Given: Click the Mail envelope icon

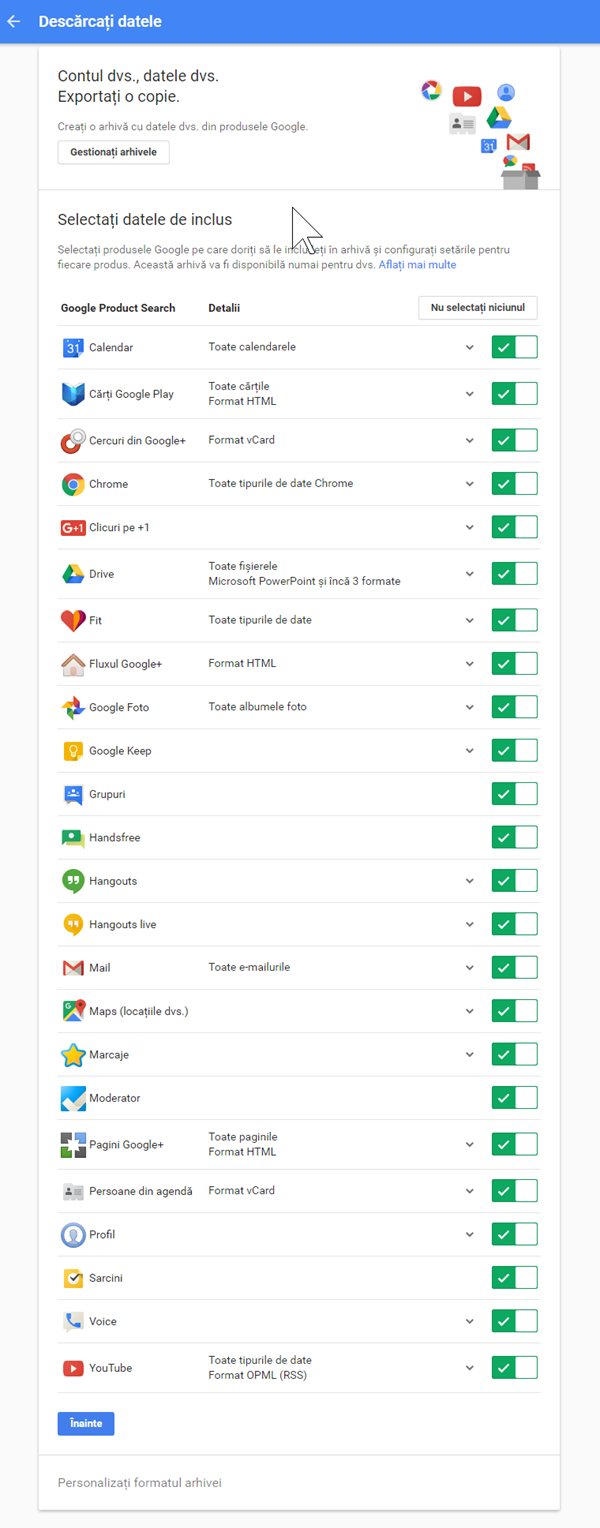Looking at the screenshot, I should click(x=72, y=968).
